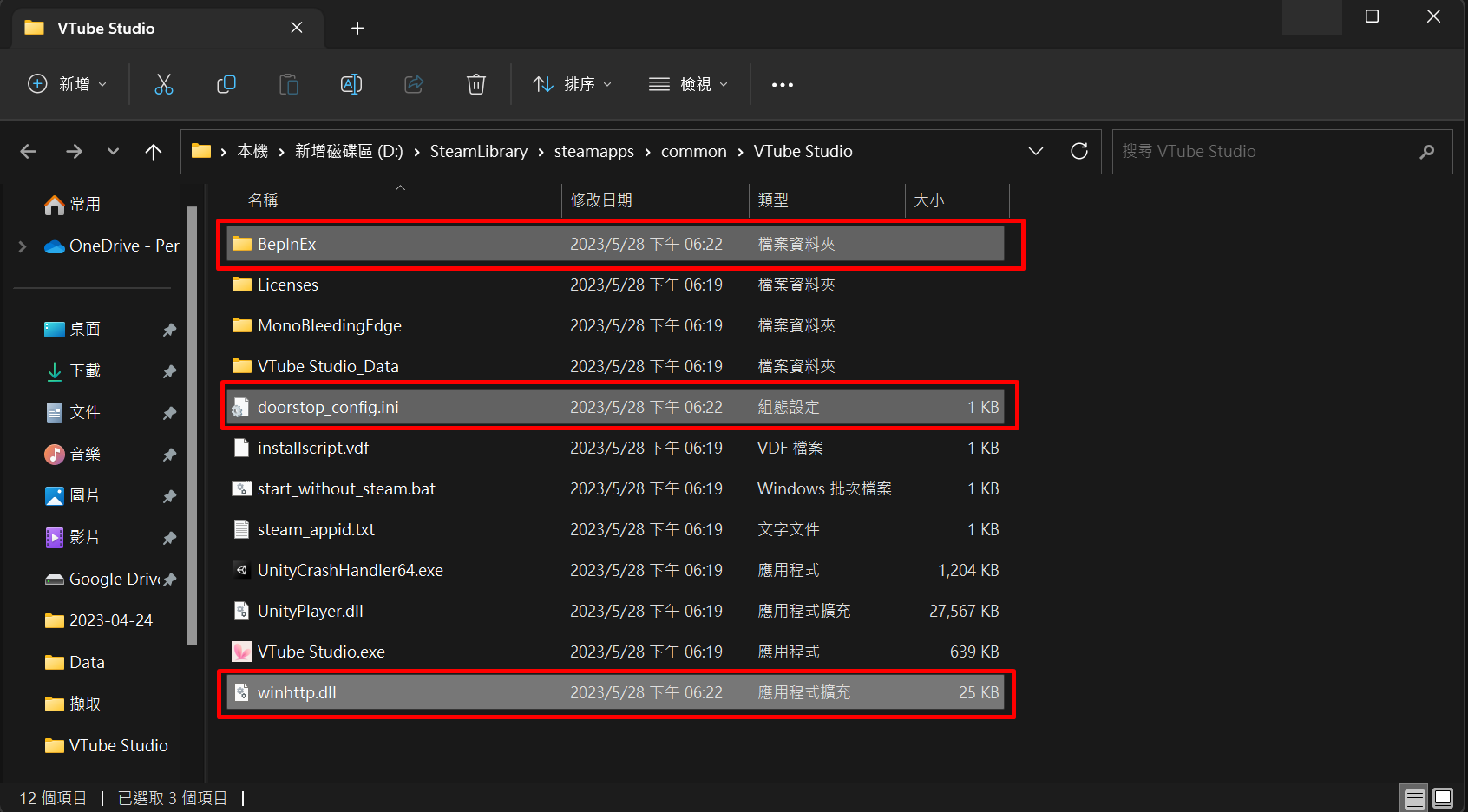This screenshot has height=812, width=1468.
Task: Open the 2023-04-24 sidebar folder
Action: coord(99,620)
